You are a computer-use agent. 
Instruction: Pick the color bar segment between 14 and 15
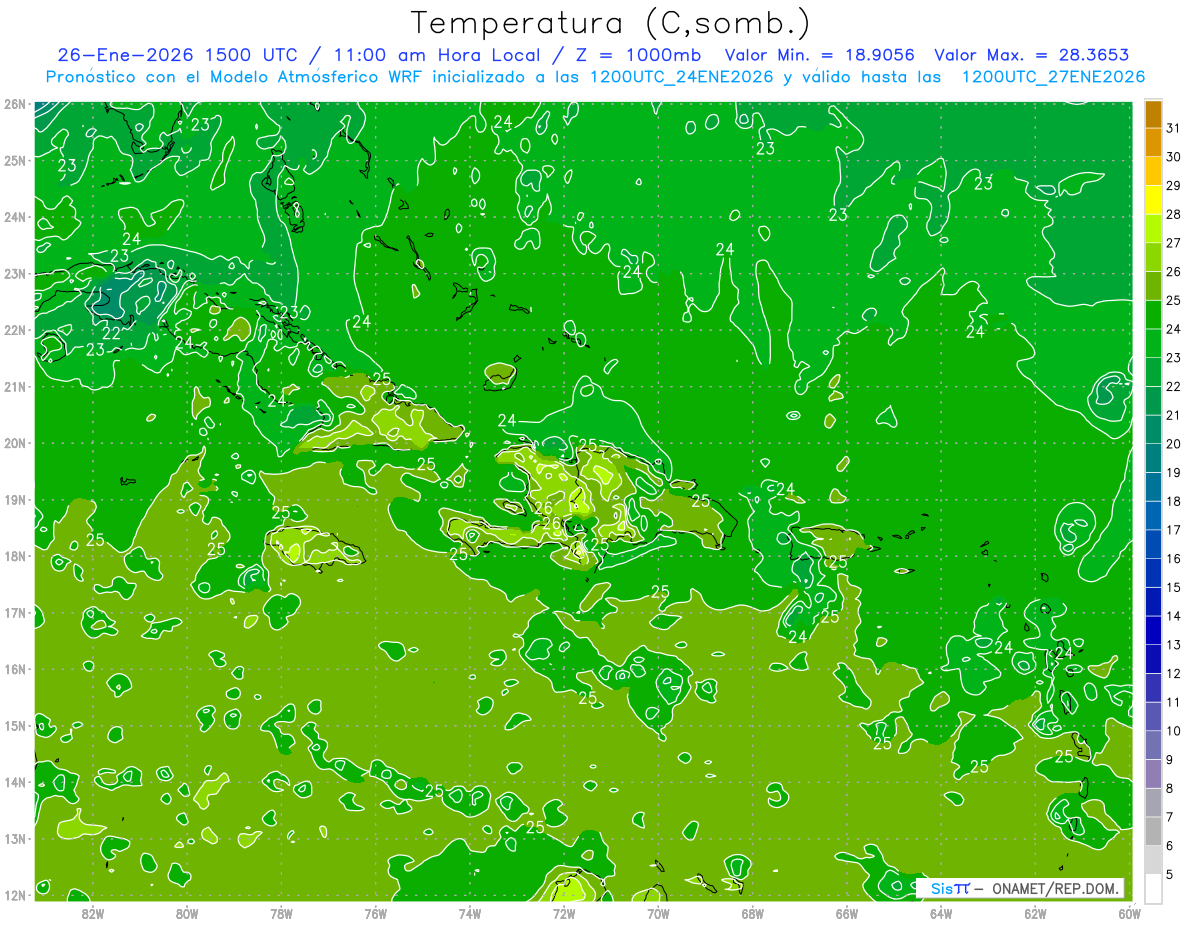click(x=1153, y=602)
